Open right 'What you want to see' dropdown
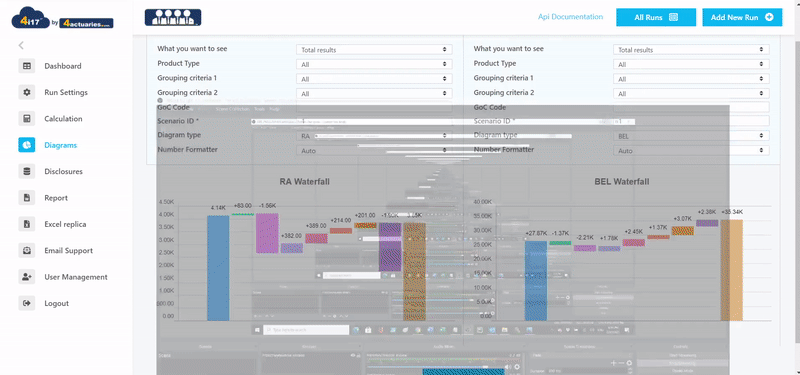 point(691,49)
